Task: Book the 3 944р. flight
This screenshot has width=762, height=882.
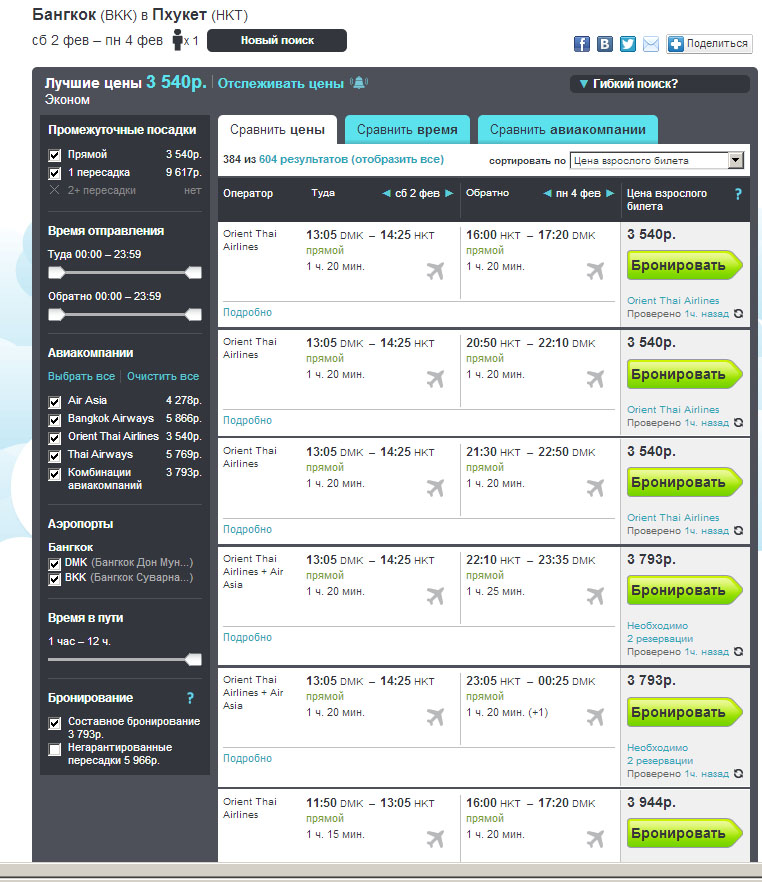Action: [684, 833]
